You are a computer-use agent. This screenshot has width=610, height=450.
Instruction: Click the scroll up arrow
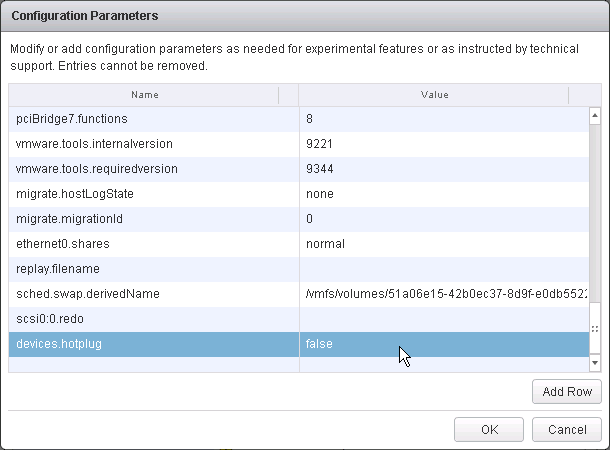[594, 116]
